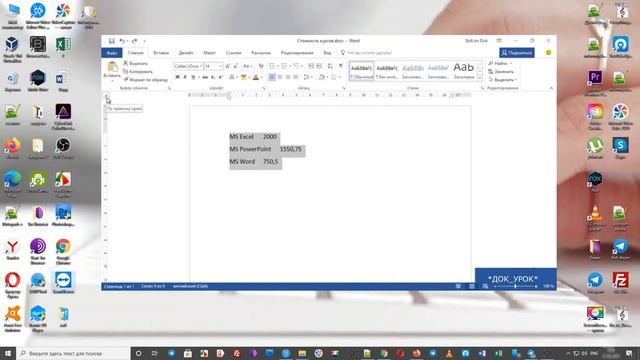The height and width of the screenshot is (360, 640).
Task: Open the paragraph shading options
Action: click(x=322, y=77)
